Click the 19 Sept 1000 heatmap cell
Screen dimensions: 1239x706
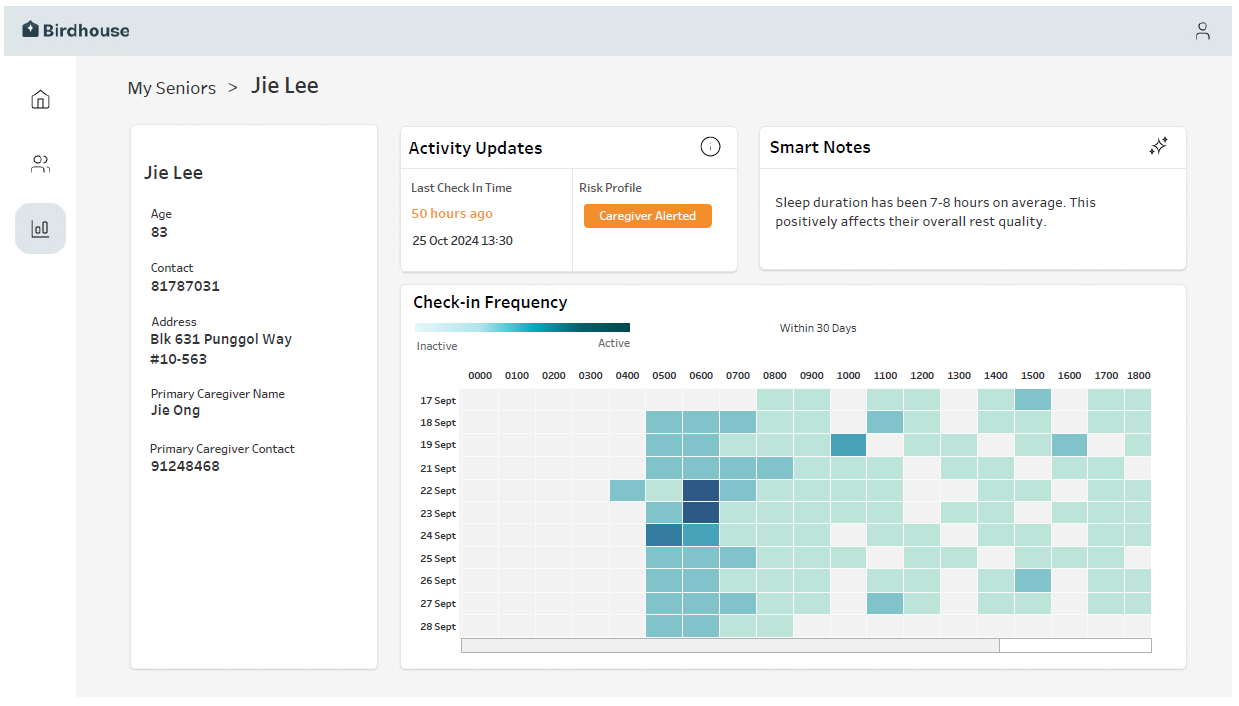point(848,445)
